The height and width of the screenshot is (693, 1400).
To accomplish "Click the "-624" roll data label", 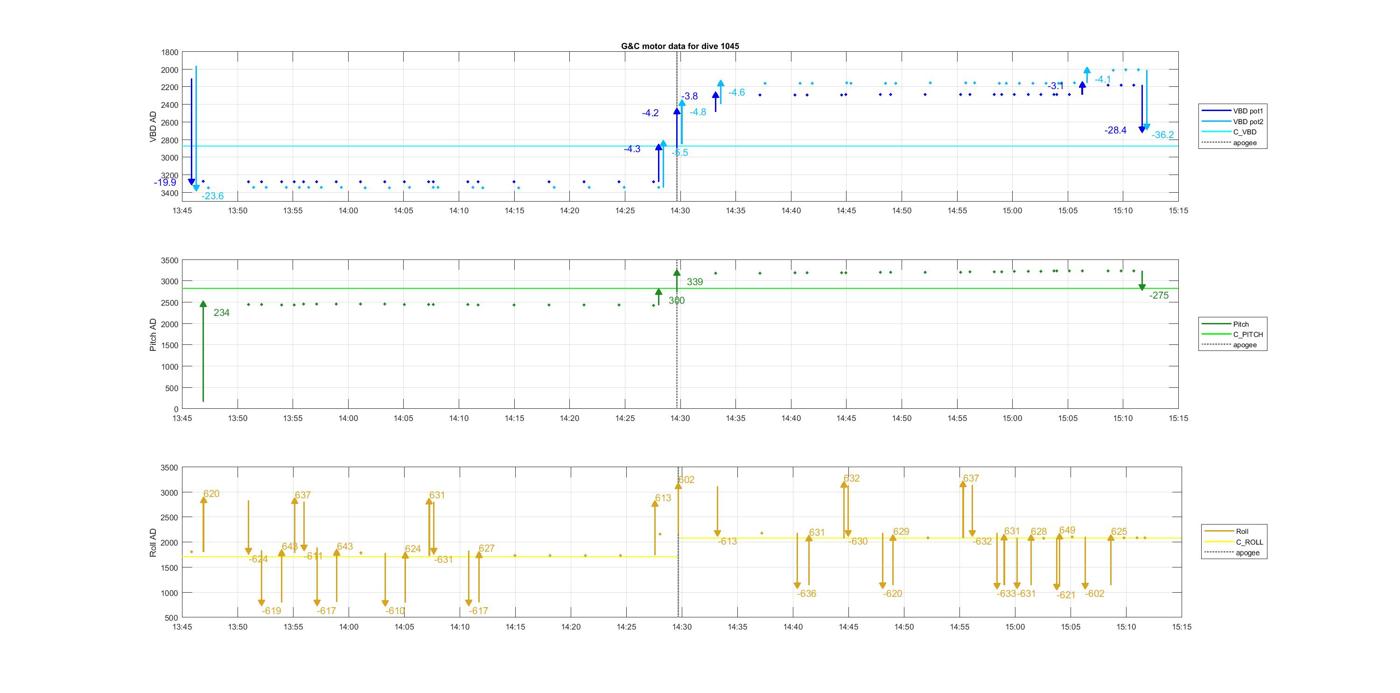I will click(x=258, y=559).
